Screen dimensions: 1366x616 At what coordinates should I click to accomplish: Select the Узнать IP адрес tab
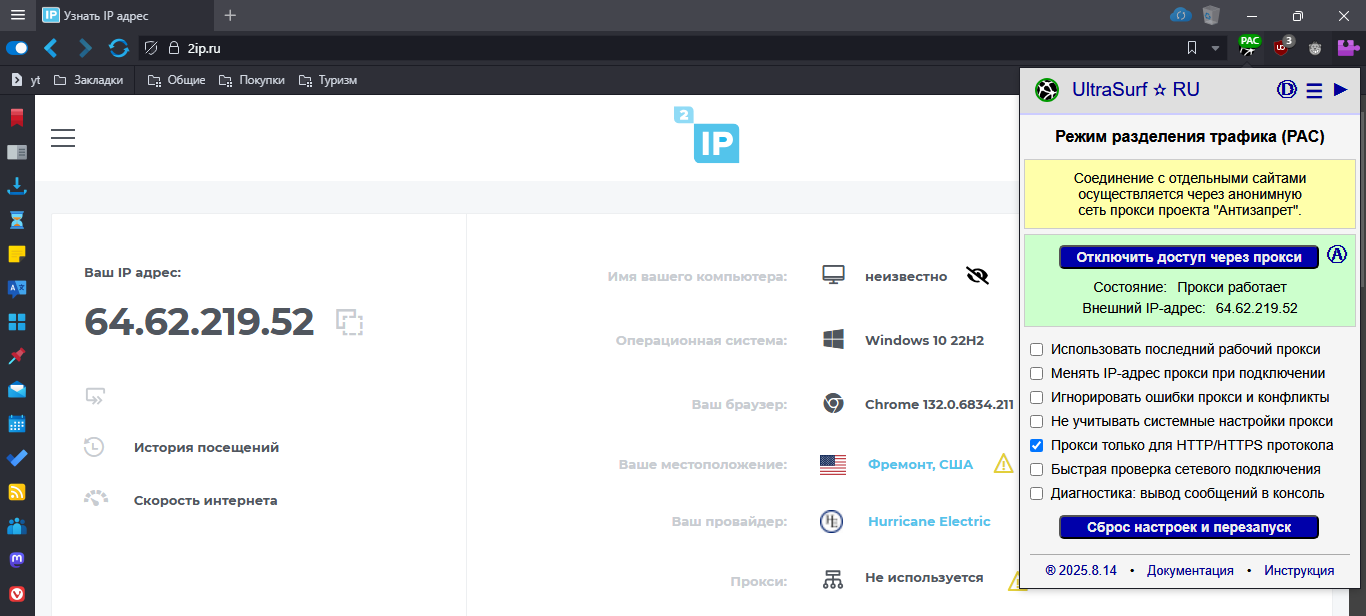(x=124, y=15)
